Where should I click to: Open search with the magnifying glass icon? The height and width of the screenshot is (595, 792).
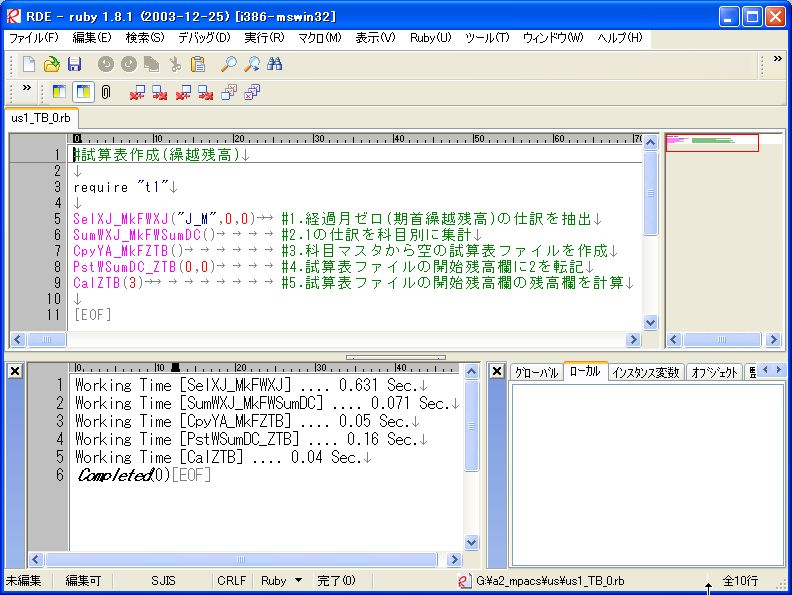pyautogui.click(x=228, y=64)
